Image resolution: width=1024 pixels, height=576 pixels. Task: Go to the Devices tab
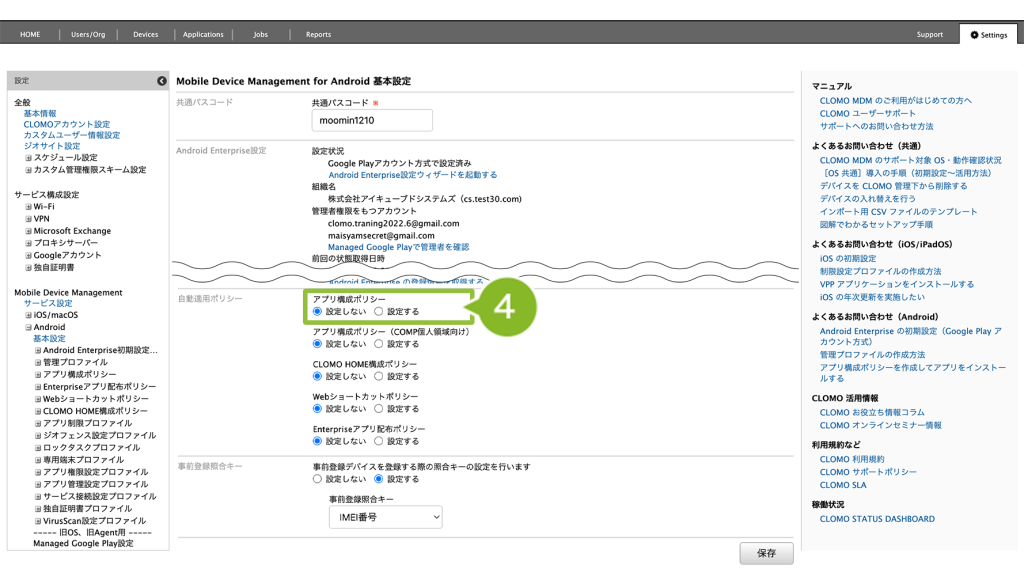tap(146, 35)
